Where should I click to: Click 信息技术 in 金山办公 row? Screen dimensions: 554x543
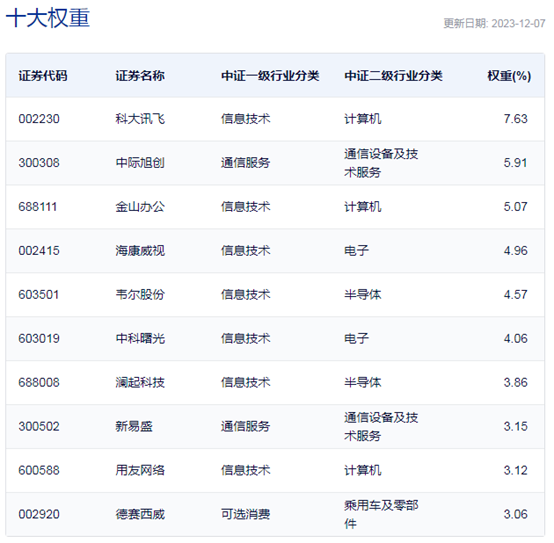[x=246, y=207]
